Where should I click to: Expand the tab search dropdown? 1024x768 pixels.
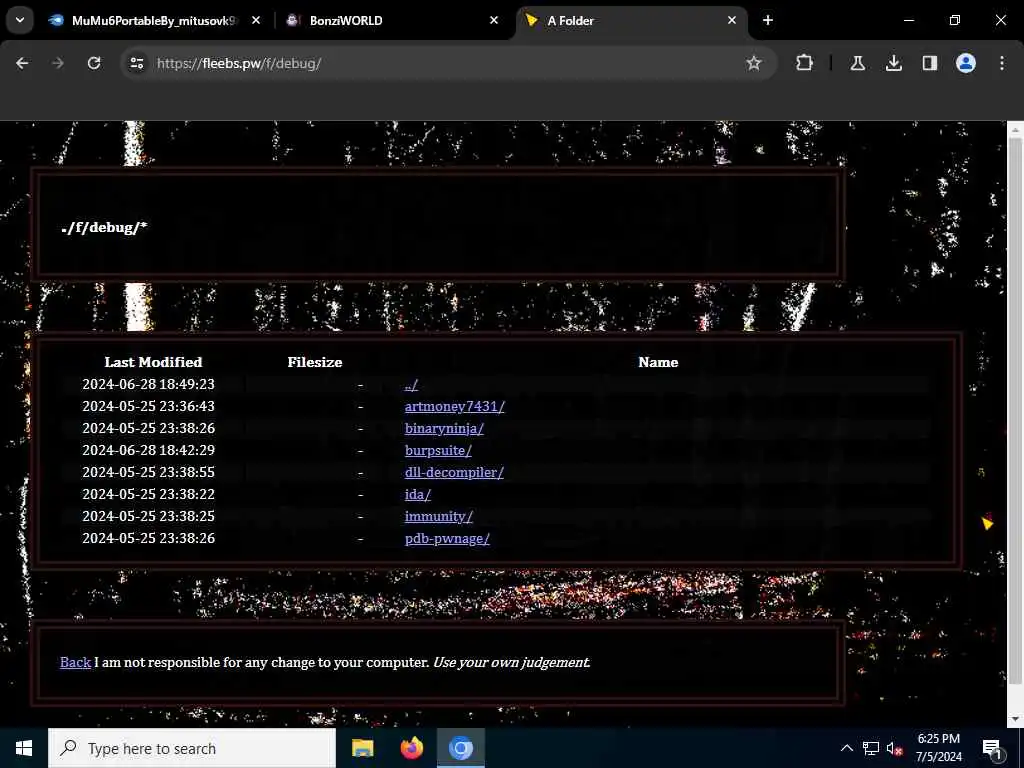pos(20,20)
